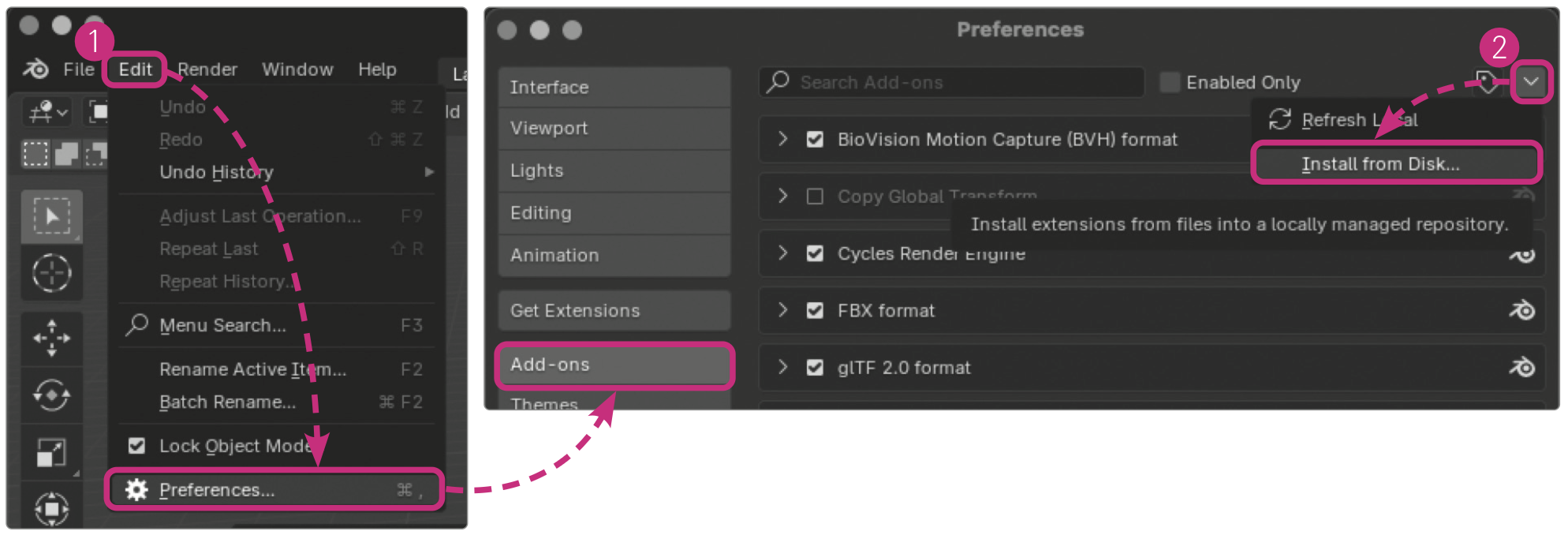This screenshot has height=535, width=1568.
Task: Click the Blender logo icon
Action: point(35,69)
